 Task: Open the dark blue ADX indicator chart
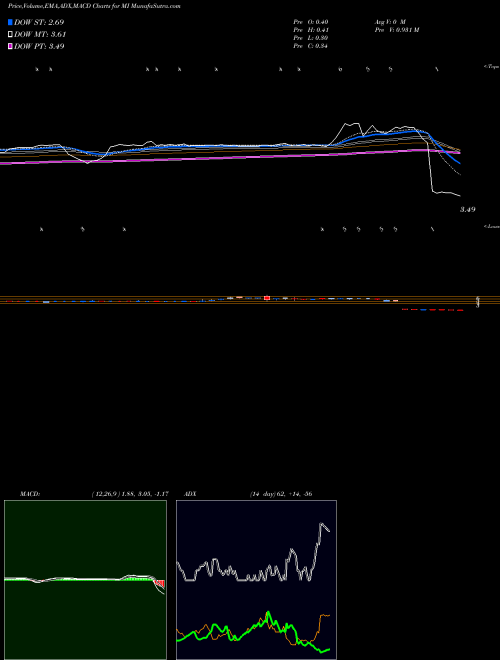coord(256,580)
